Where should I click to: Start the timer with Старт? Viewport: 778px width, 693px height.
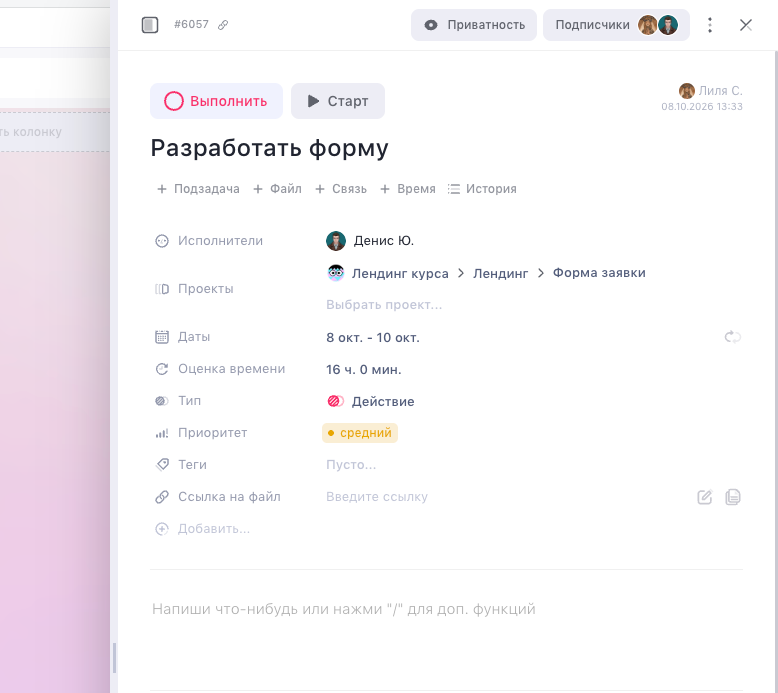tap(338, 101)
